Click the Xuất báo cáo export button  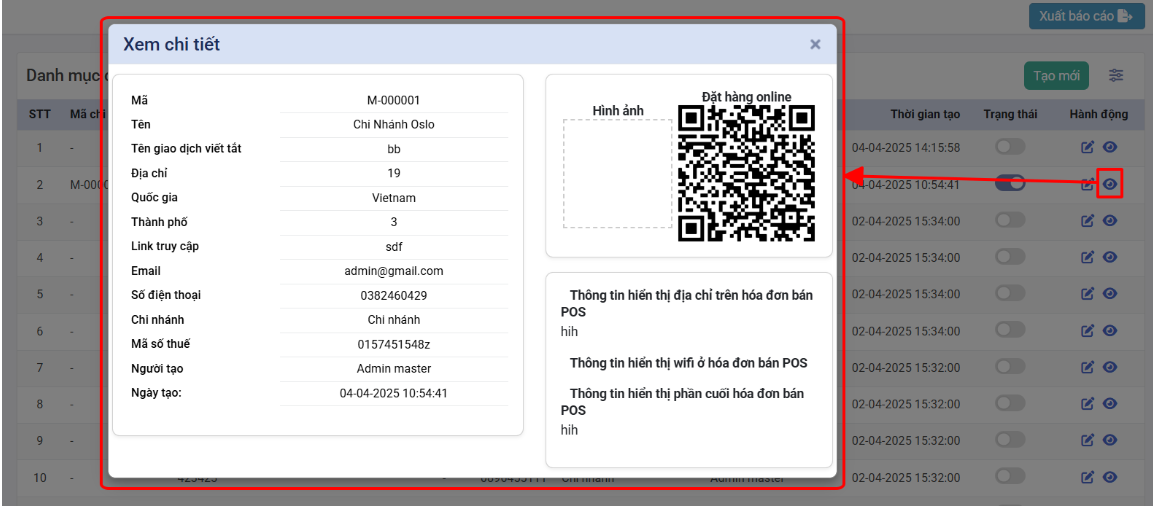pyautogui.click(x=1086, y=16)
